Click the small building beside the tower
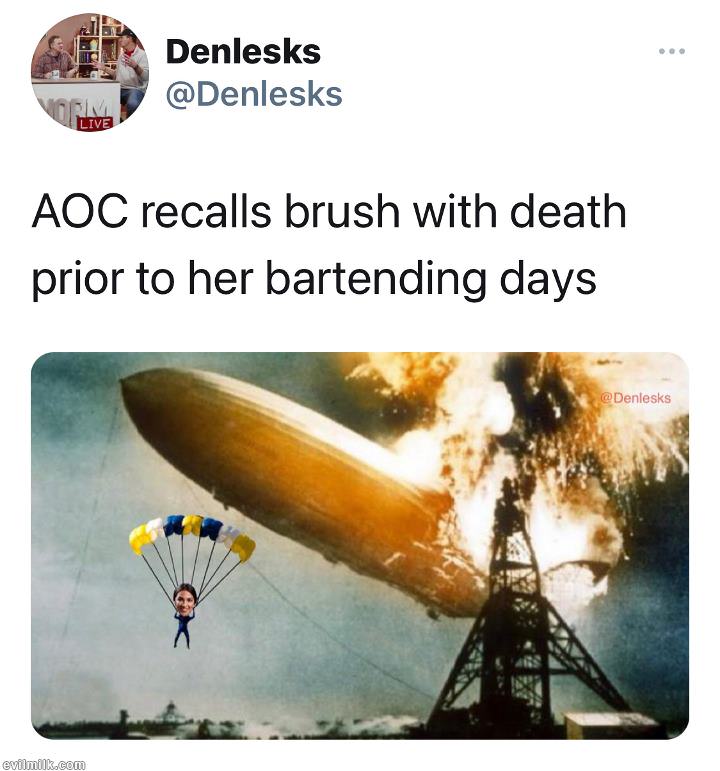The image size is (720, 771). (x=610, y=724)
